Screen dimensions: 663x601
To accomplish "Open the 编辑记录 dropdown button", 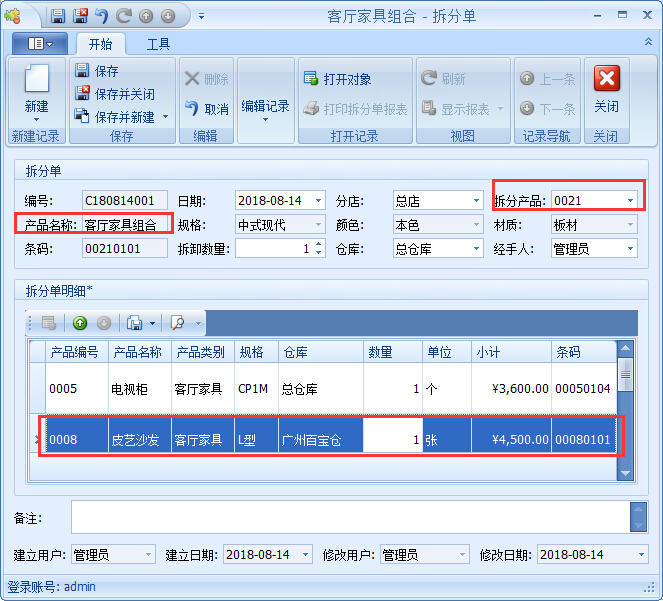I will (266, 110).
